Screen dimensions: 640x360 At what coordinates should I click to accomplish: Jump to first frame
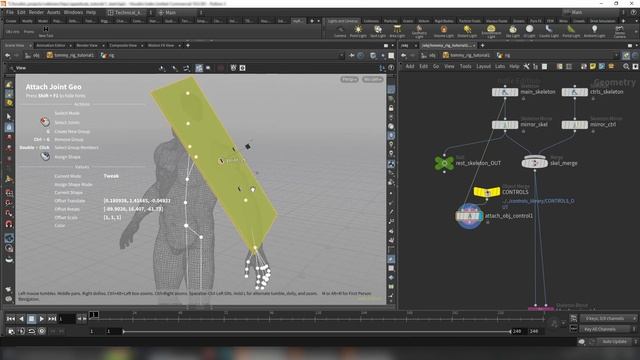(x=11, y=319)
